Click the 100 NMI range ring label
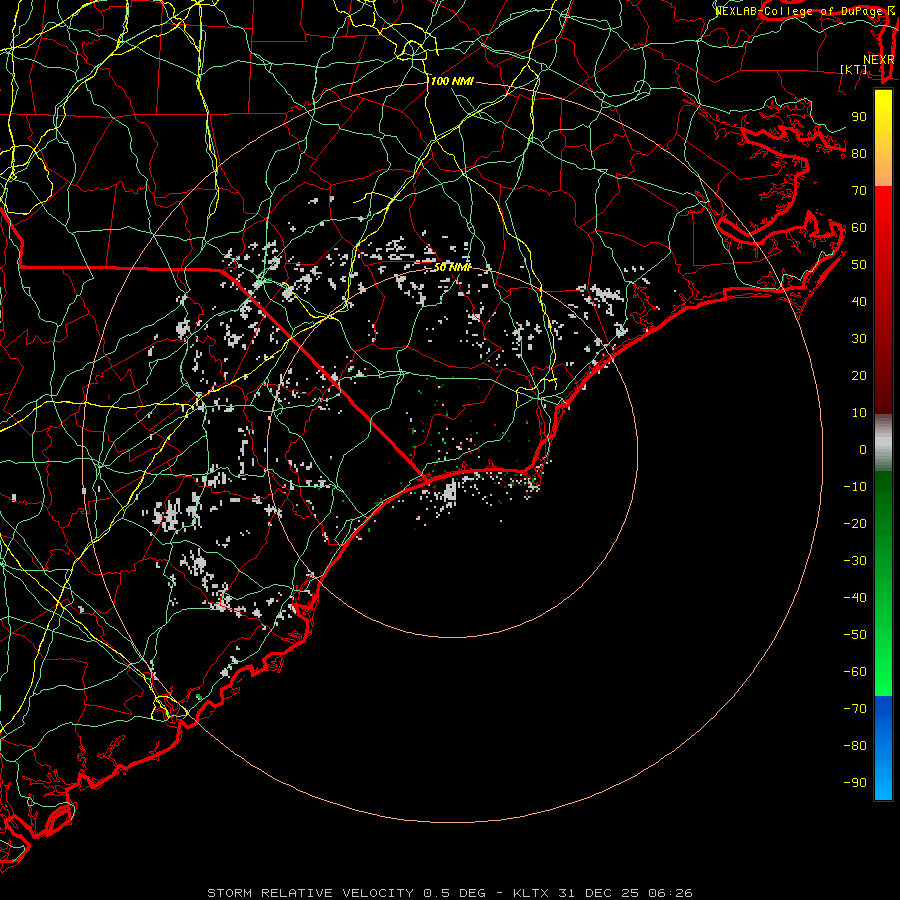This screenshot has height=900, width=900. pyautogui.click(x=452, y=82)
